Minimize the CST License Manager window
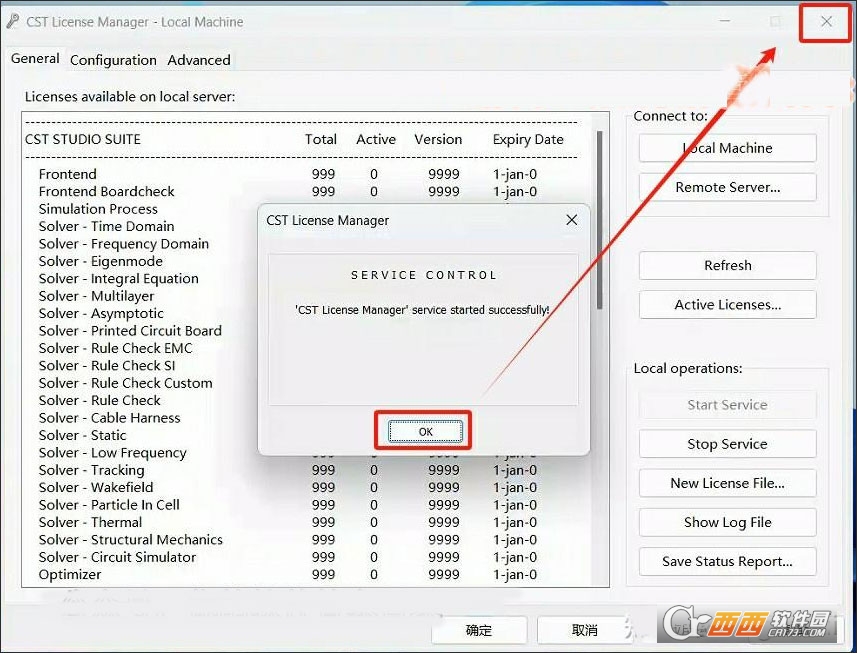 click(725, 21)
